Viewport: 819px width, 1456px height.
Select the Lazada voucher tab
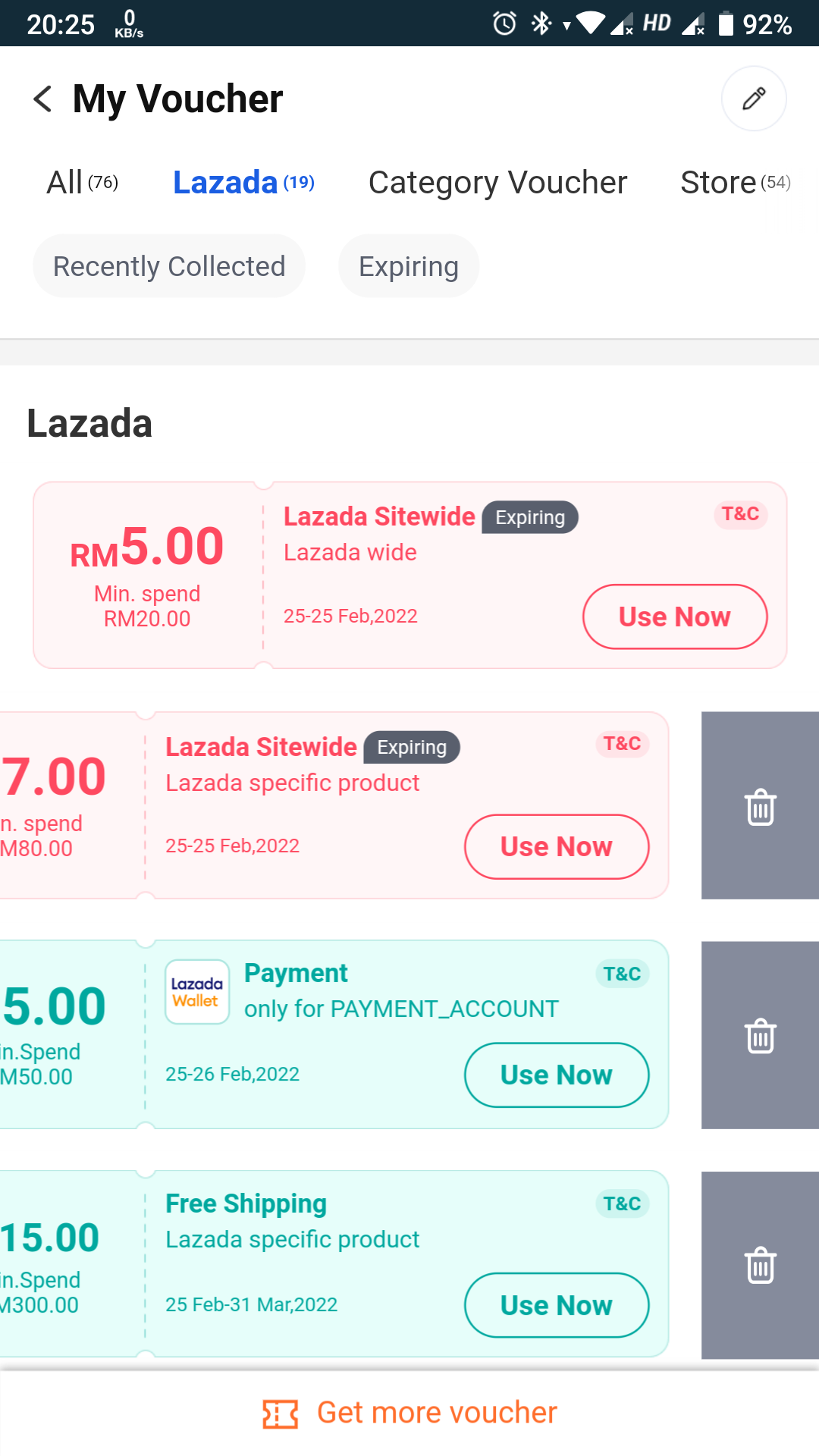[x=243, y=183]
